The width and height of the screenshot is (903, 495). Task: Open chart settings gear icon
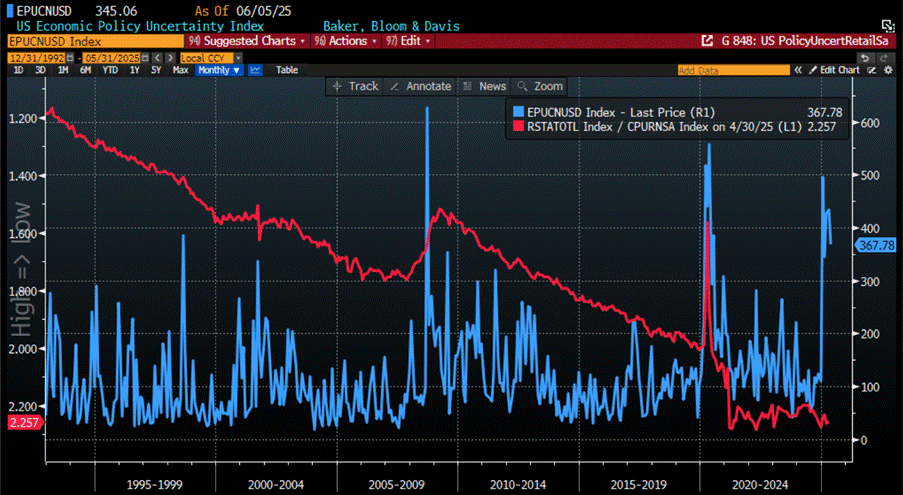[887, 70]
